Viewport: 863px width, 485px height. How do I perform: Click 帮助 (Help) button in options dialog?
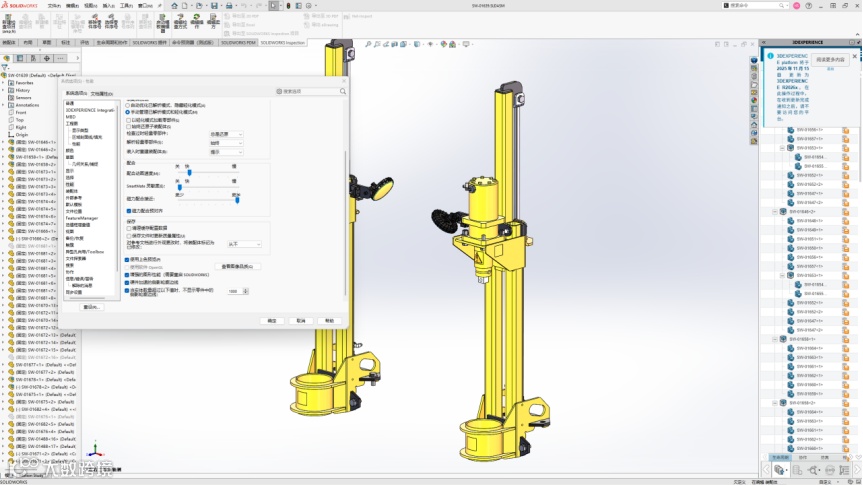click(329, 320)
